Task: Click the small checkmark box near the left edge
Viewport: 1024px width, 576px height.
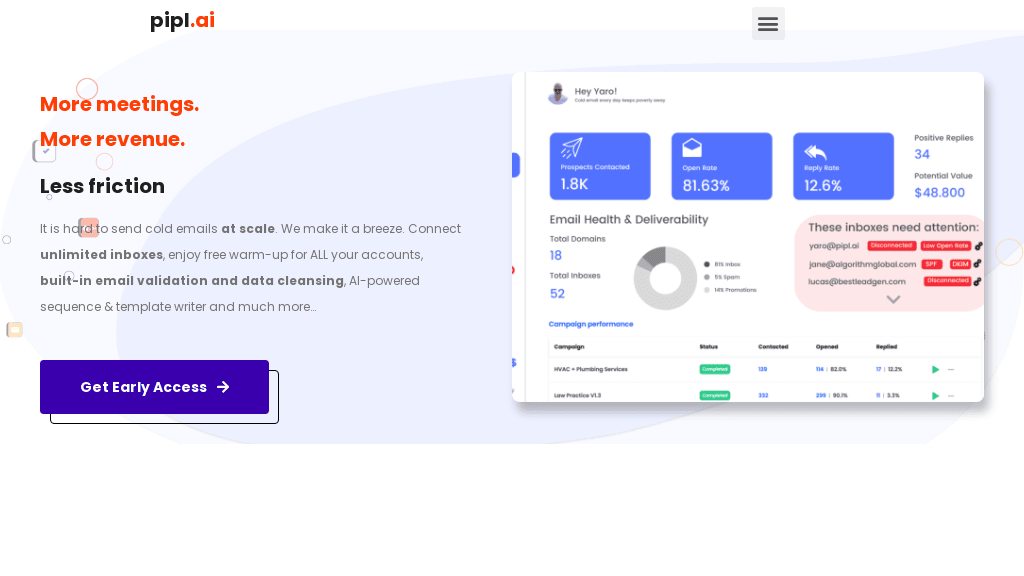Action: [45, 150]
